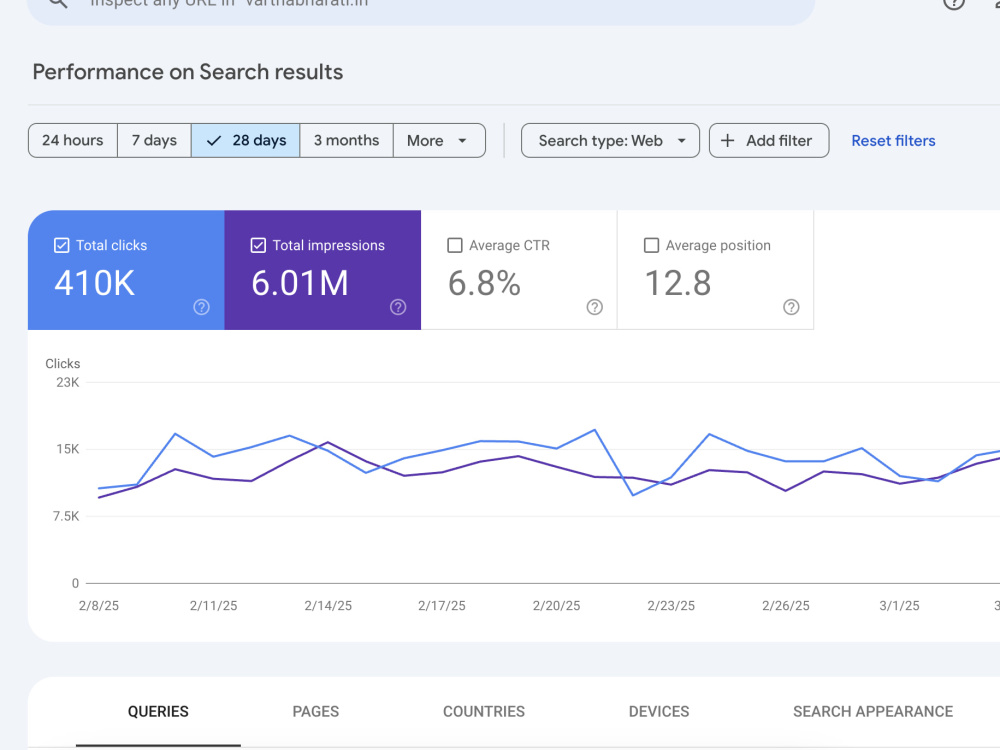This screenshot has width=1000, height=750.
Task: Switch to the SEARCH APPEARANCE tab
Action: point(872,712)
